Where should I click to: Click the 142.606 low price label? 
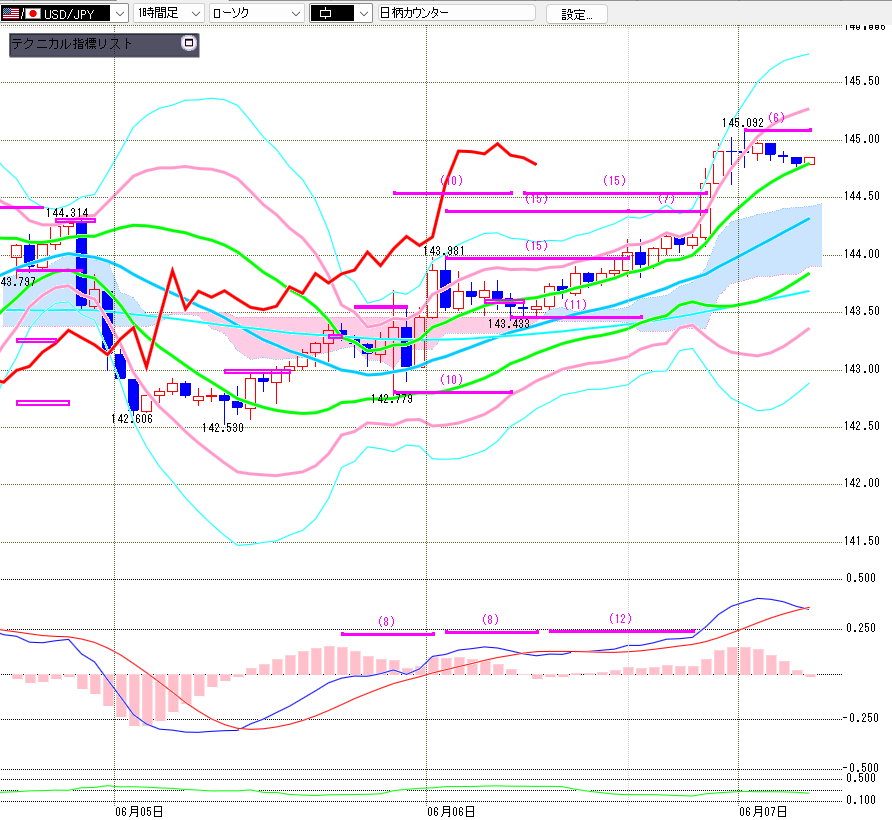tap(132, 419)
